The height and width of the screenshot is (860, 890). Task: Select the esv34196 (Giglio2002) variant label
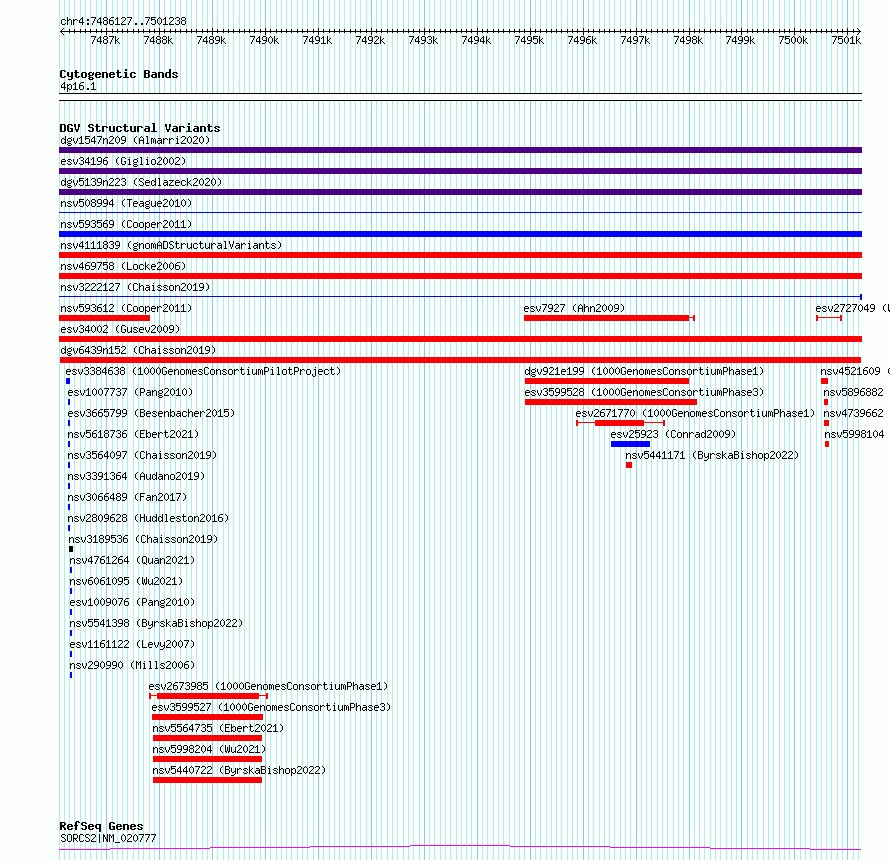[x=123, y=161]
